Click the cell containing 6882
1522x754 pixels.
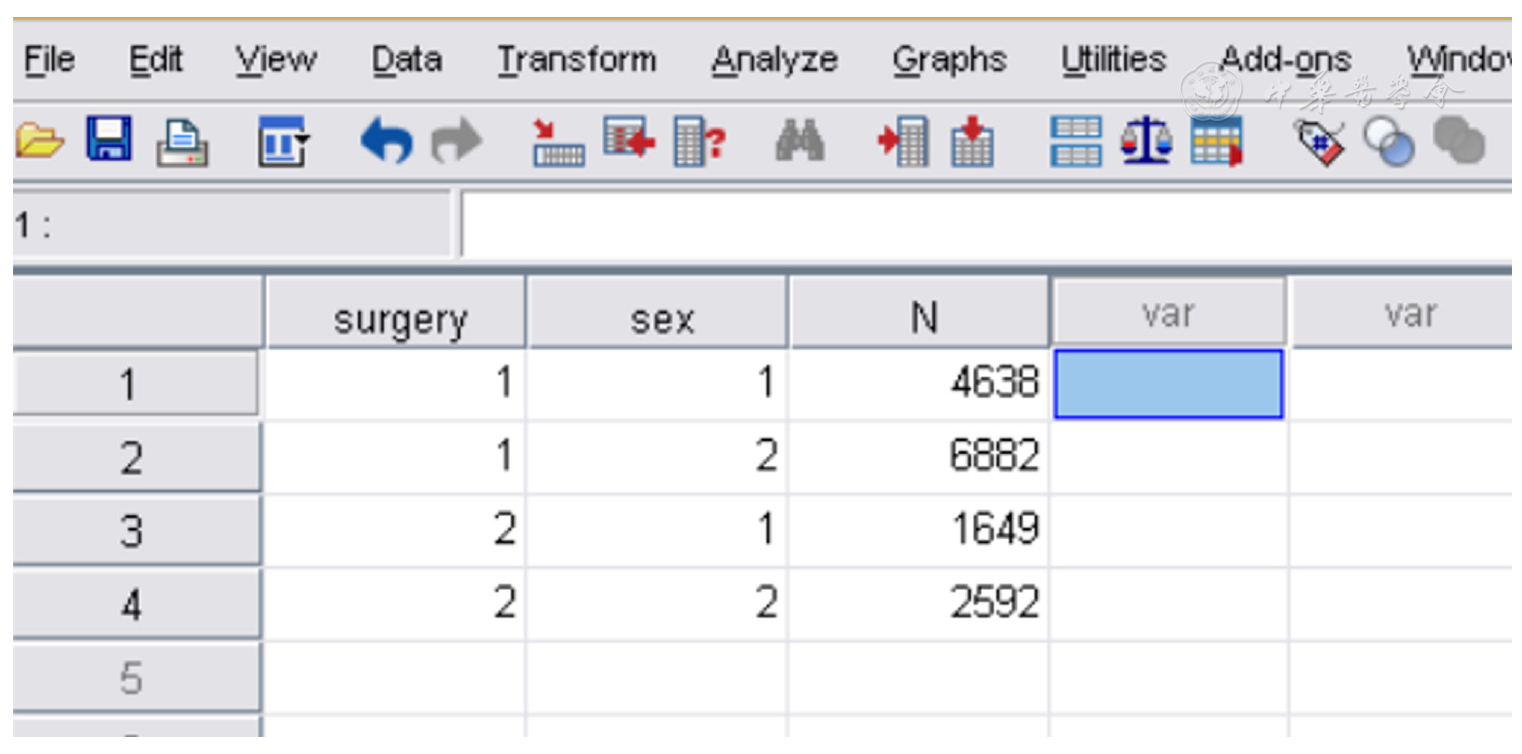pyautogui.click(x=919, y=457)
